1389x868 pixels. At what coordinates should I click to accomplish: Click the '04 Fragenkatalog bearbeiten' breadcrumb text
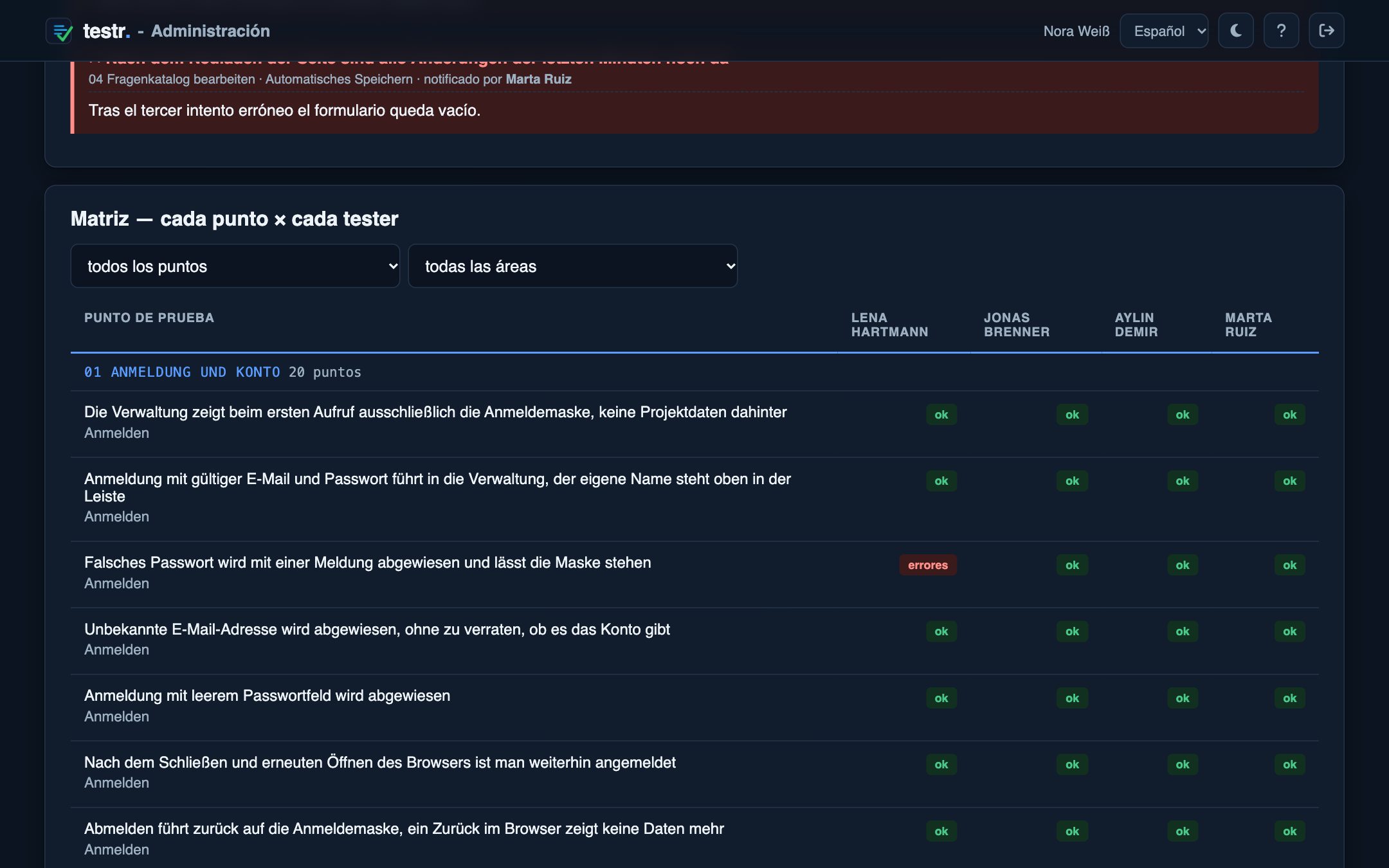pyautogui.click(x=172, y=79)
